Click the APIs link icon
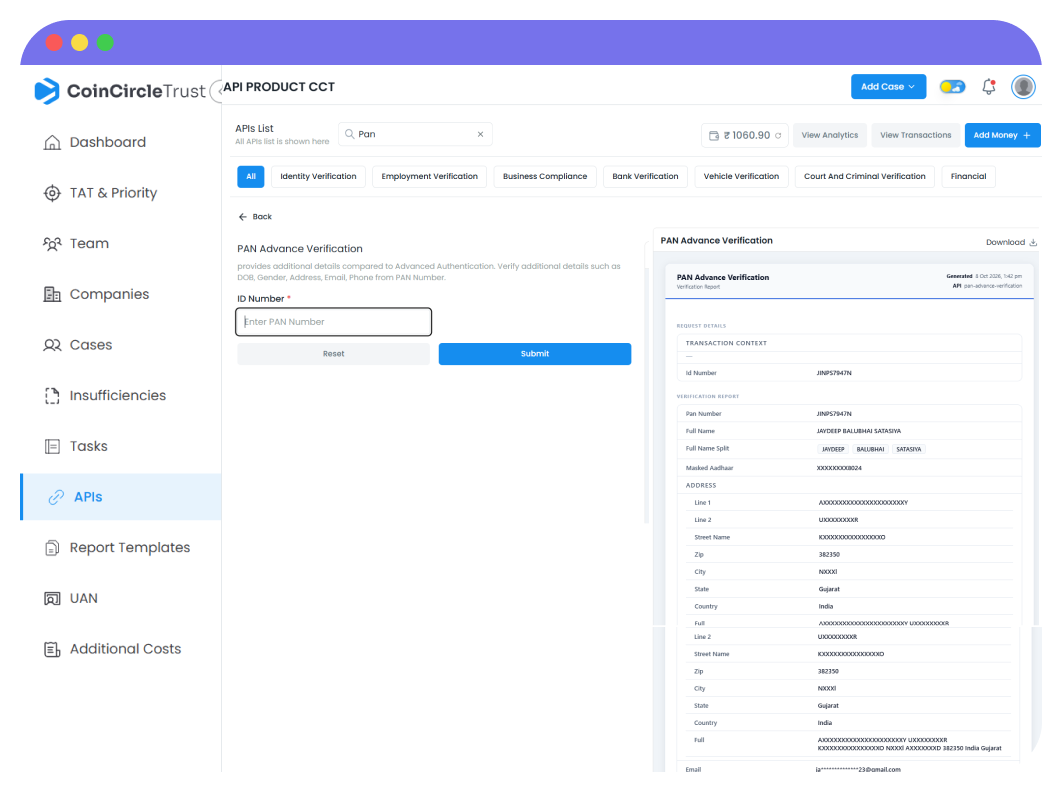Image resolution: width=1062 pixels, height=792 pixels. [56, 497]
